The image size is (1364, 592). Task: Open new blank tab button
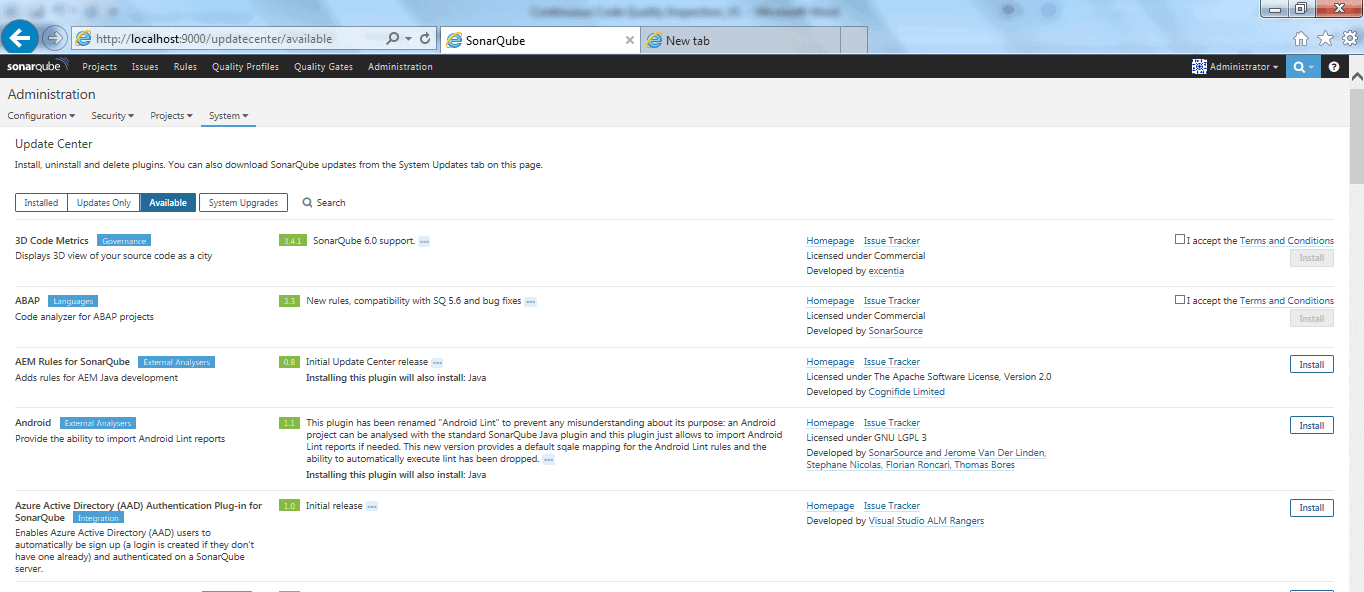point(853,41)
